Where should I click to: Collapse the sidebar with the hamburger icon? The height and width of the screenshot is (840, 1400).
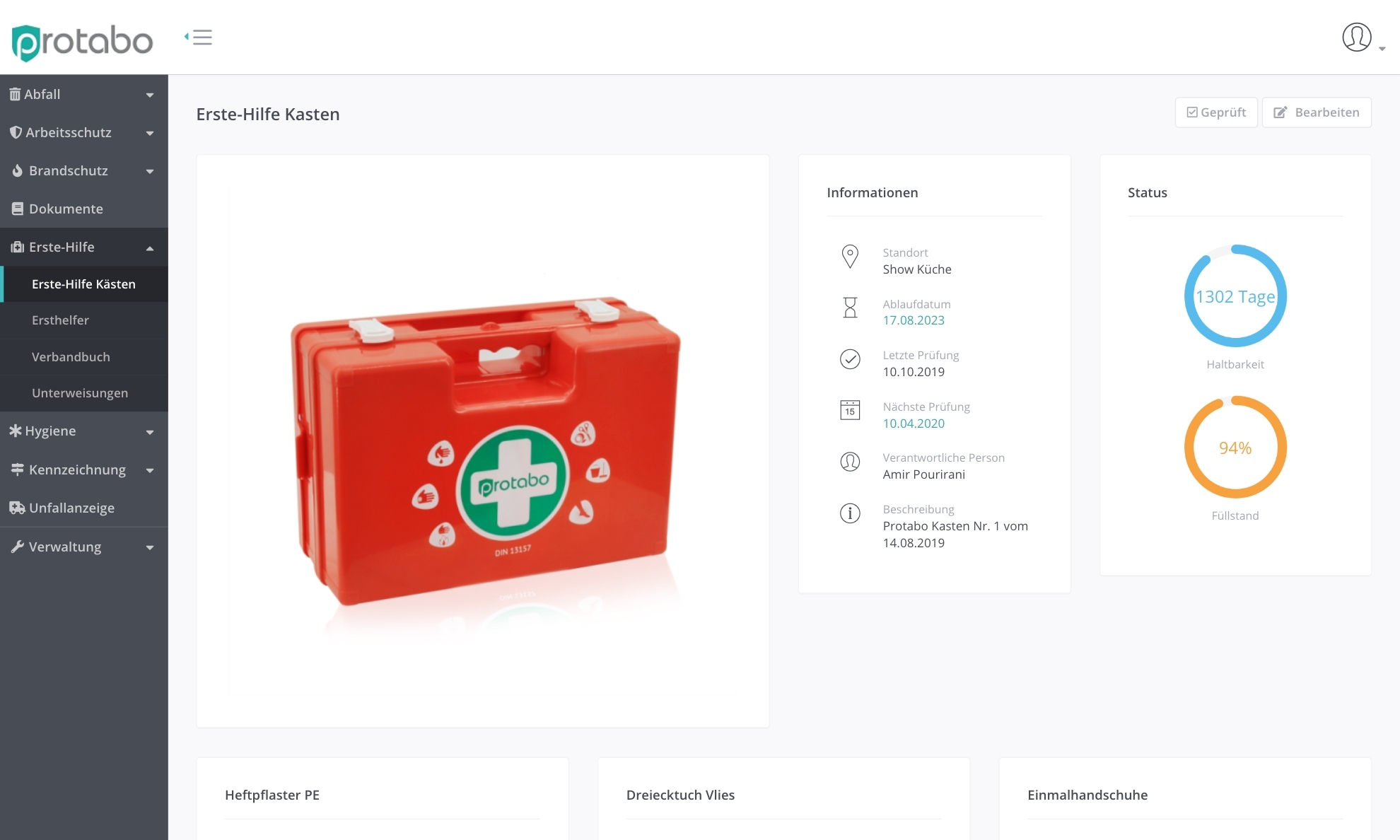[199, 37]
